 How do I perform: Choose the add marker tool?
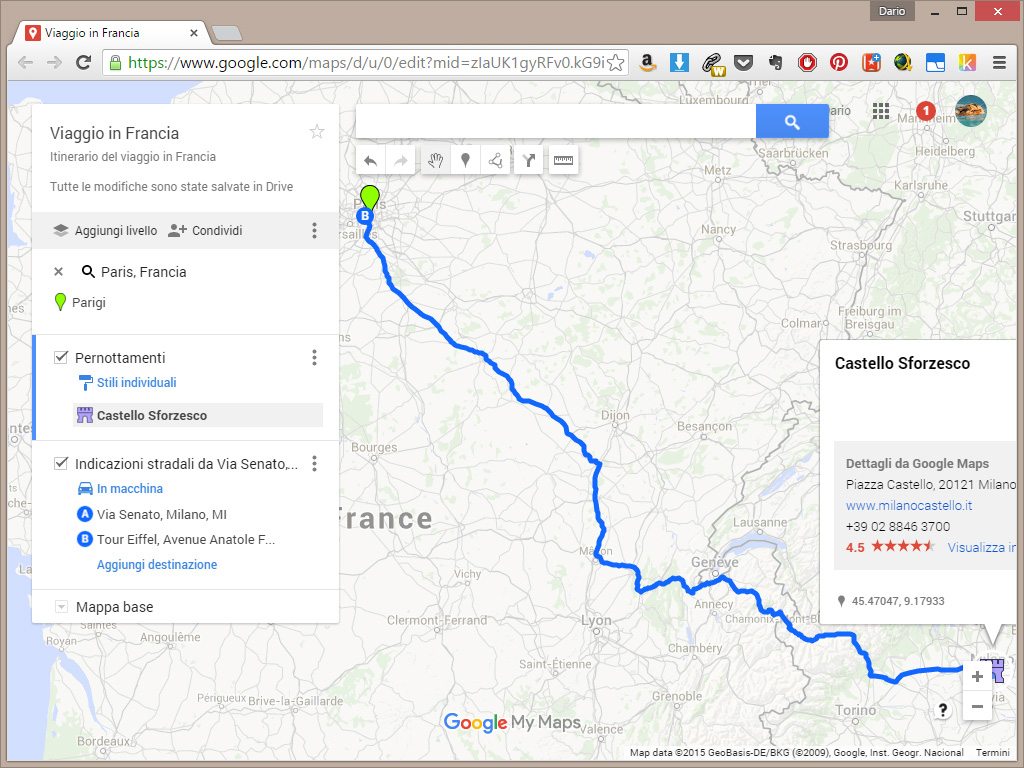465,160
